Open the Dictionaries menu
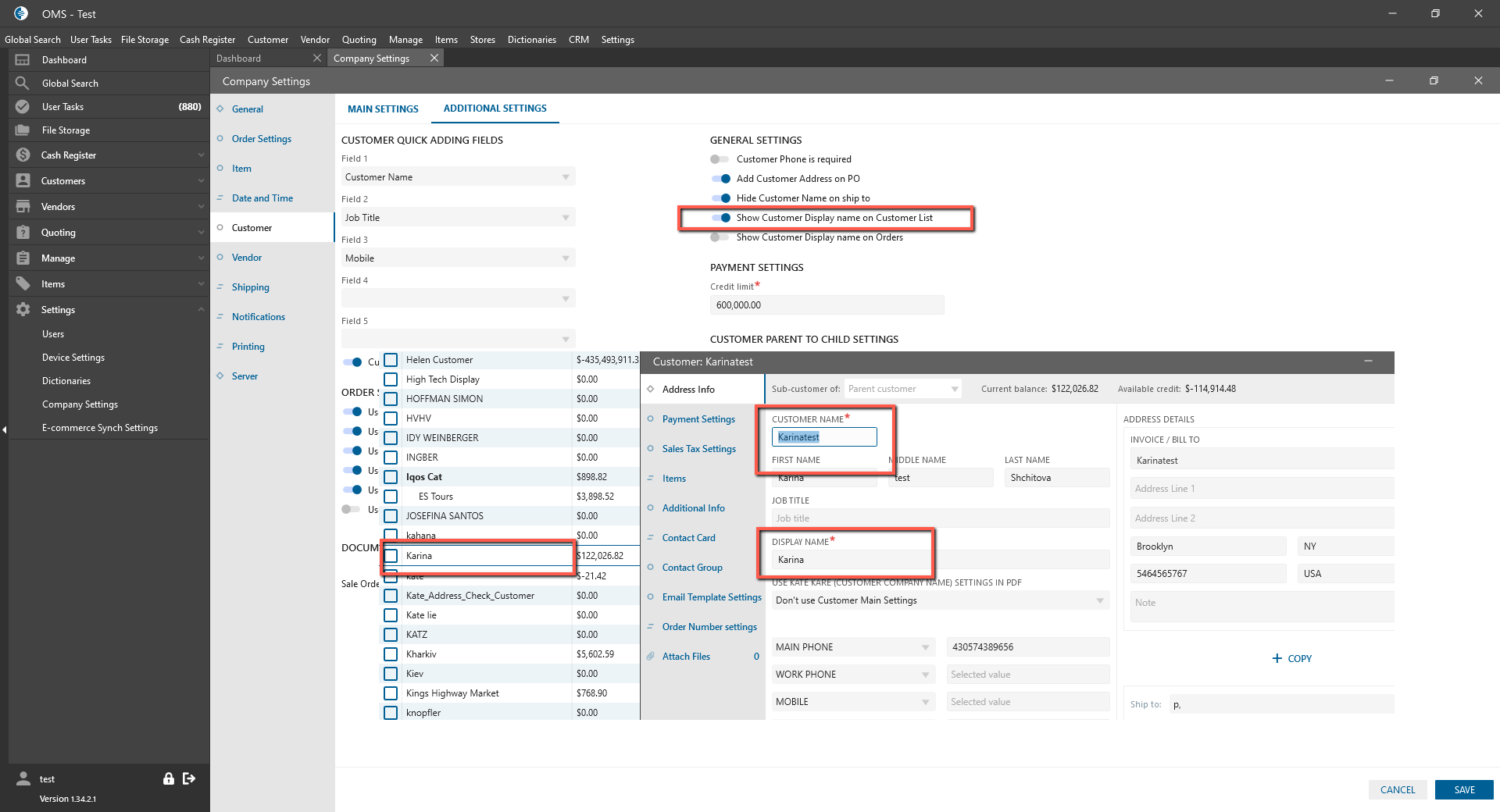This screenshot has width=1500, height=812. point(531,40)
